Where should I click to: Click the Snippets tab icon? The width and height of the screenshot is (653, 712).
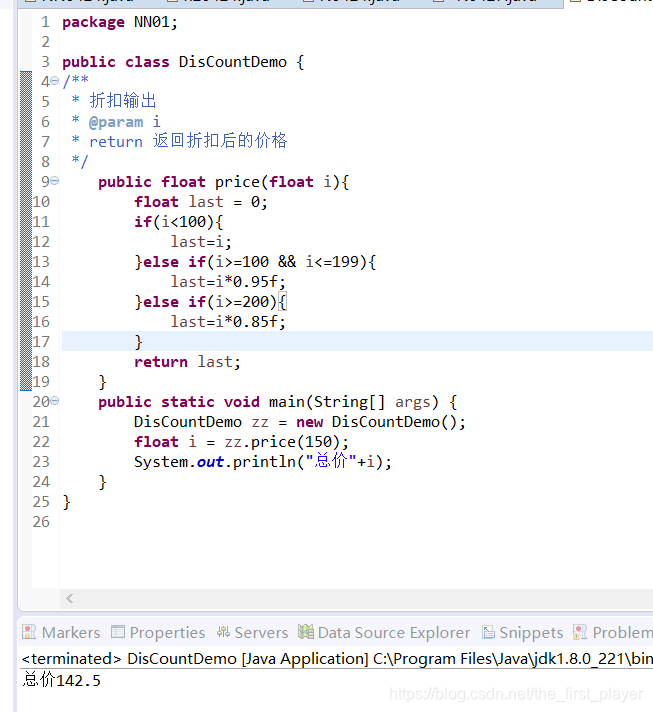(x=488, y=632)
